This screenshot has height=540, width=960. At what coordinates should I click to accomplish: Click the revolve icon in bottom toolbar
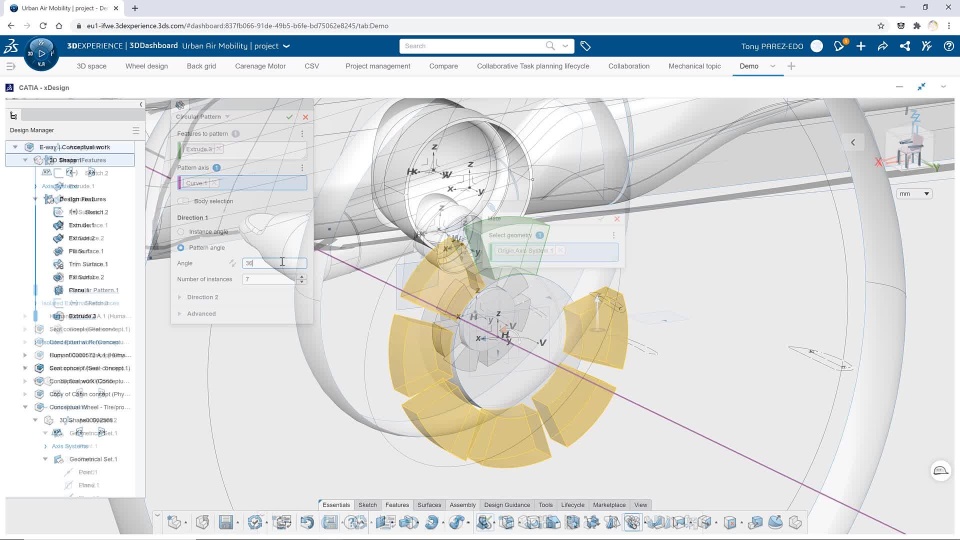(432, 522)
